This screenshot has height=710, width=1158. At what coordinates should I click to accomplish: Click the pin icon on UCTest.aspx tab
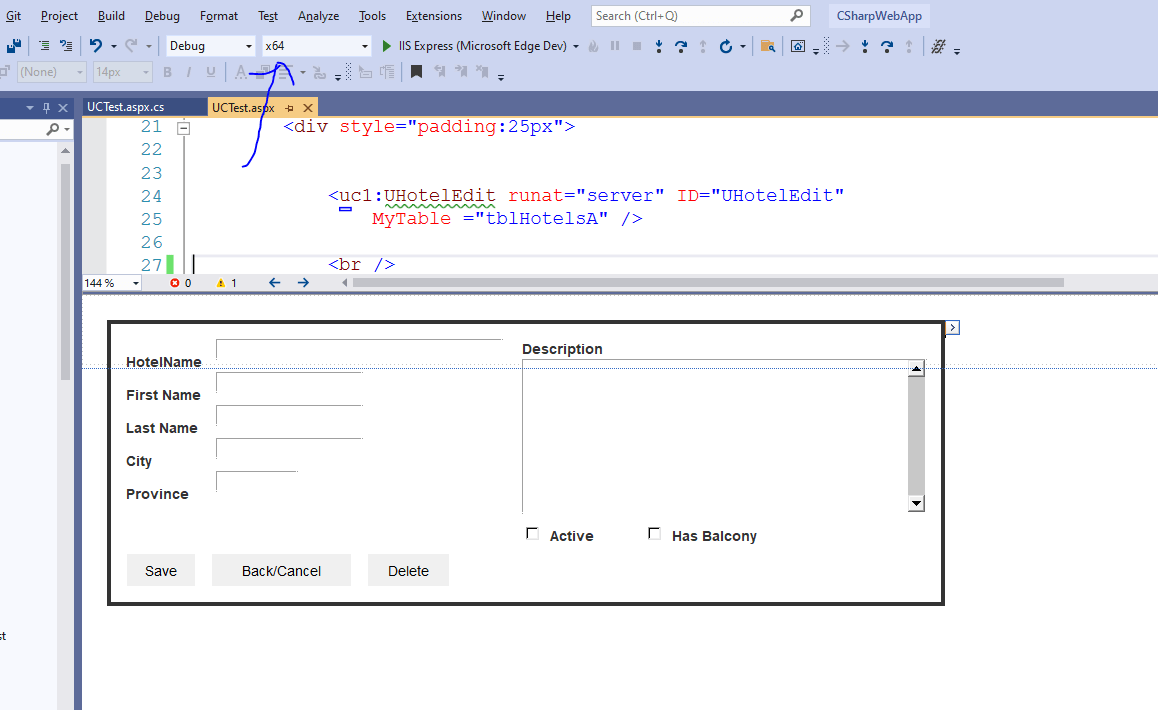pos(290,108)
